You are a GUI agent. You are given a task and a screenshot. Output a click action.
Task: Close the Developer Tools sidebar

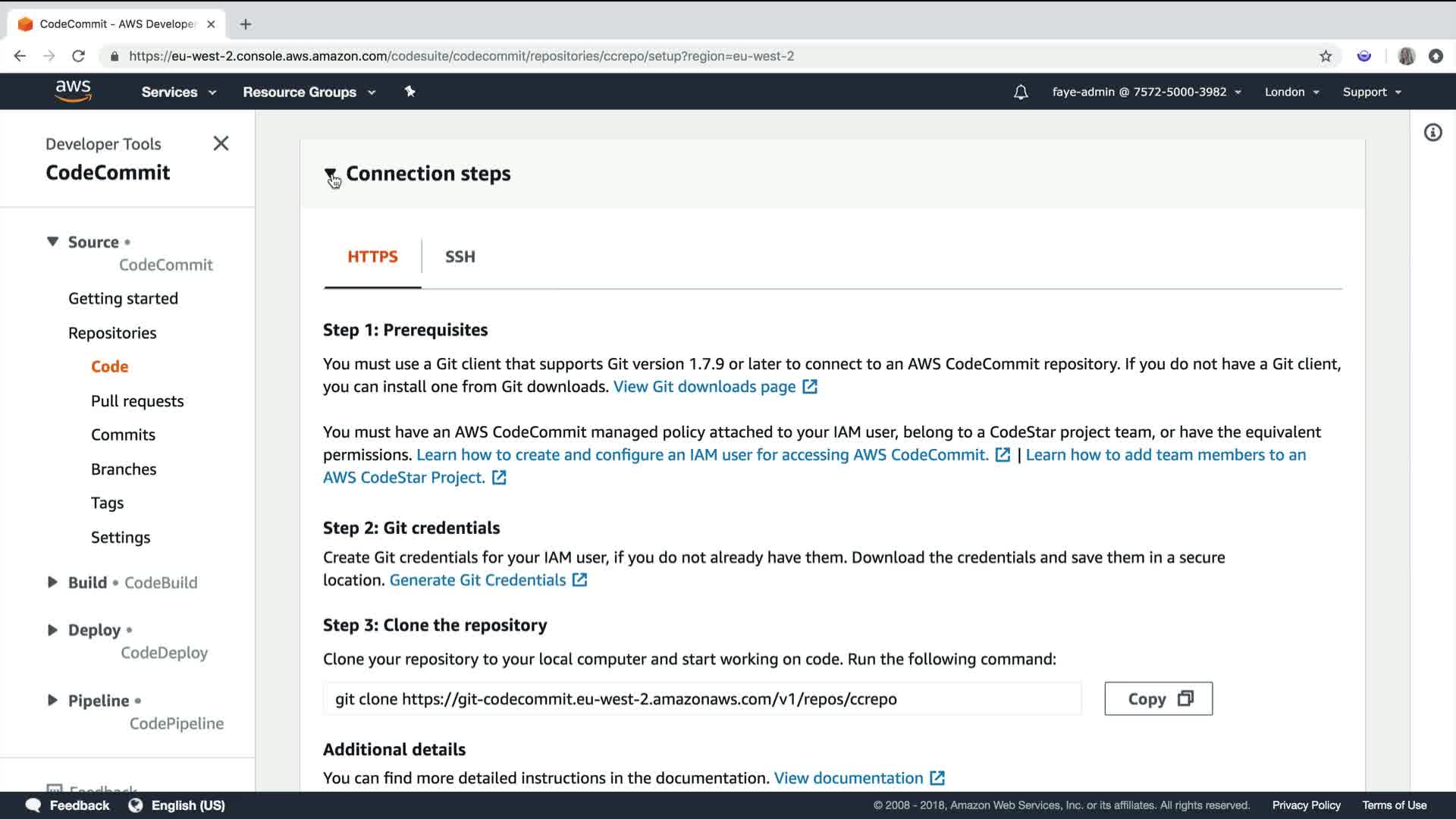[221, 143]
